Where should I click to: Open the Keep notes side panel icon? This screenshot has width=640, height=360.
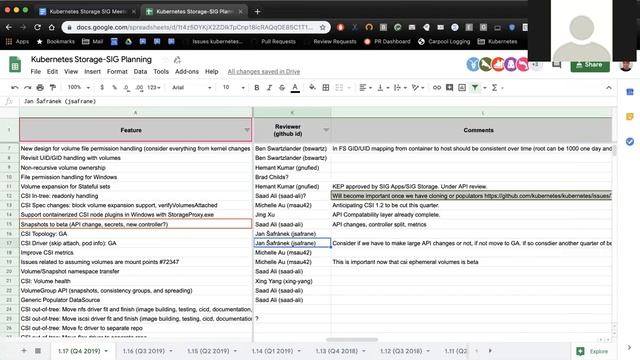[630, 117]
